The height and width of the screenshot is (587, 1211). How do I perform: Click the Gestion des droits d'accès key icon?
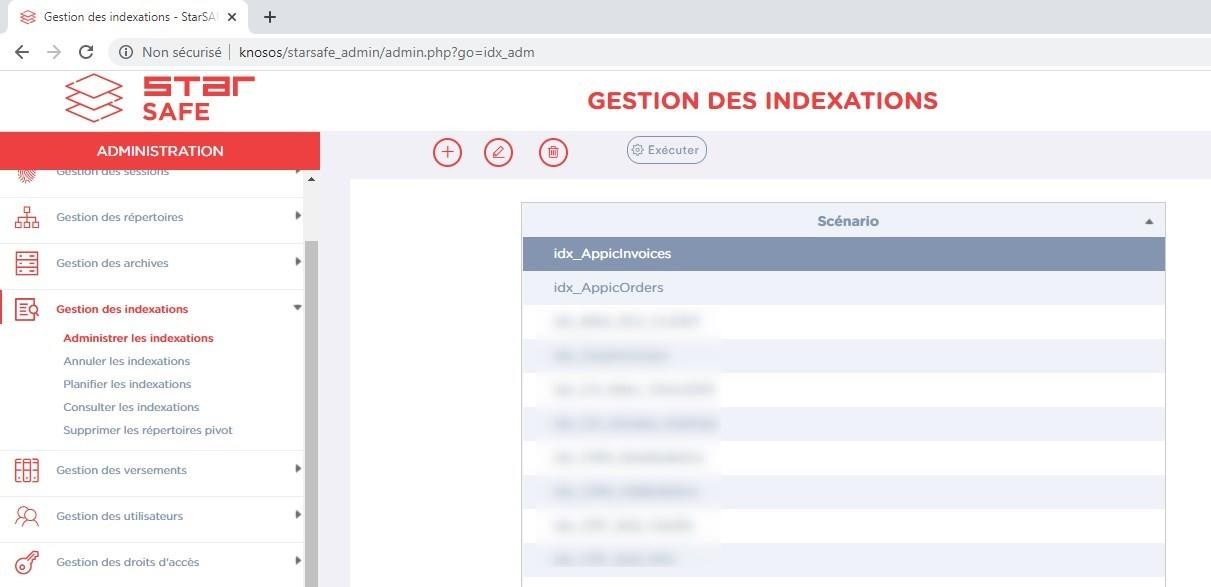pos(27,562)
